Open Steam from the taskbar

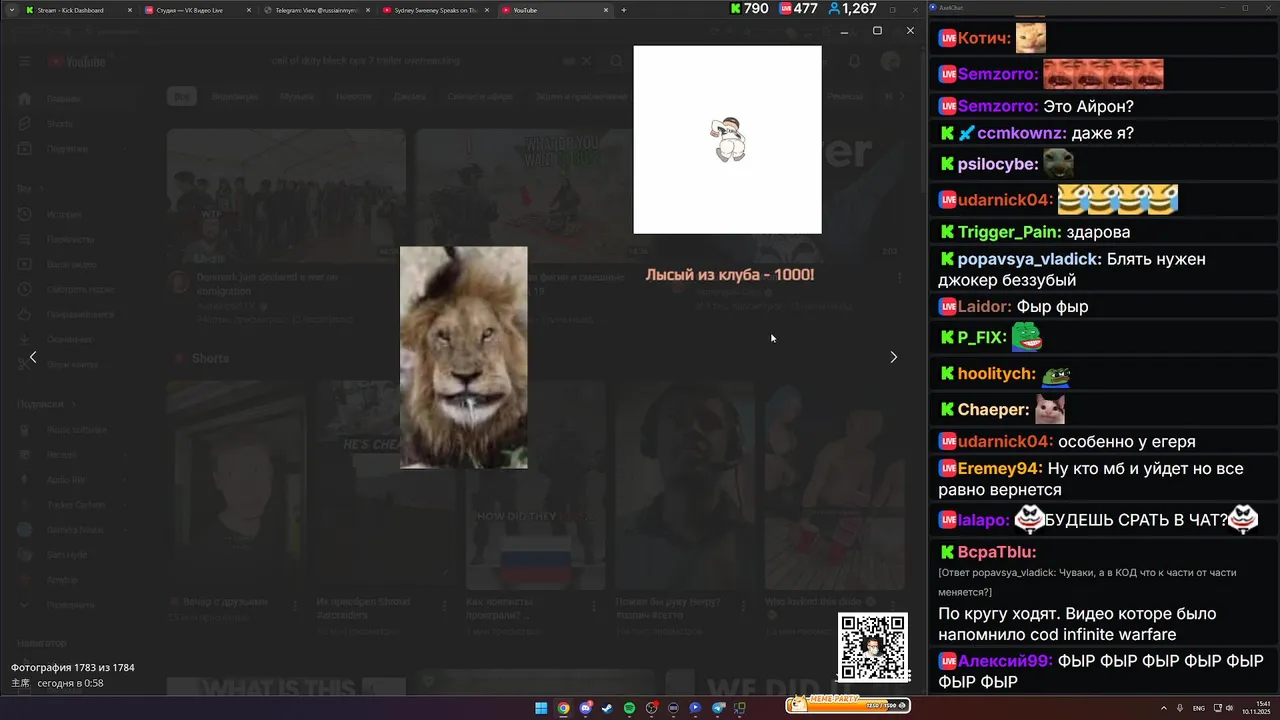(607, 708)
